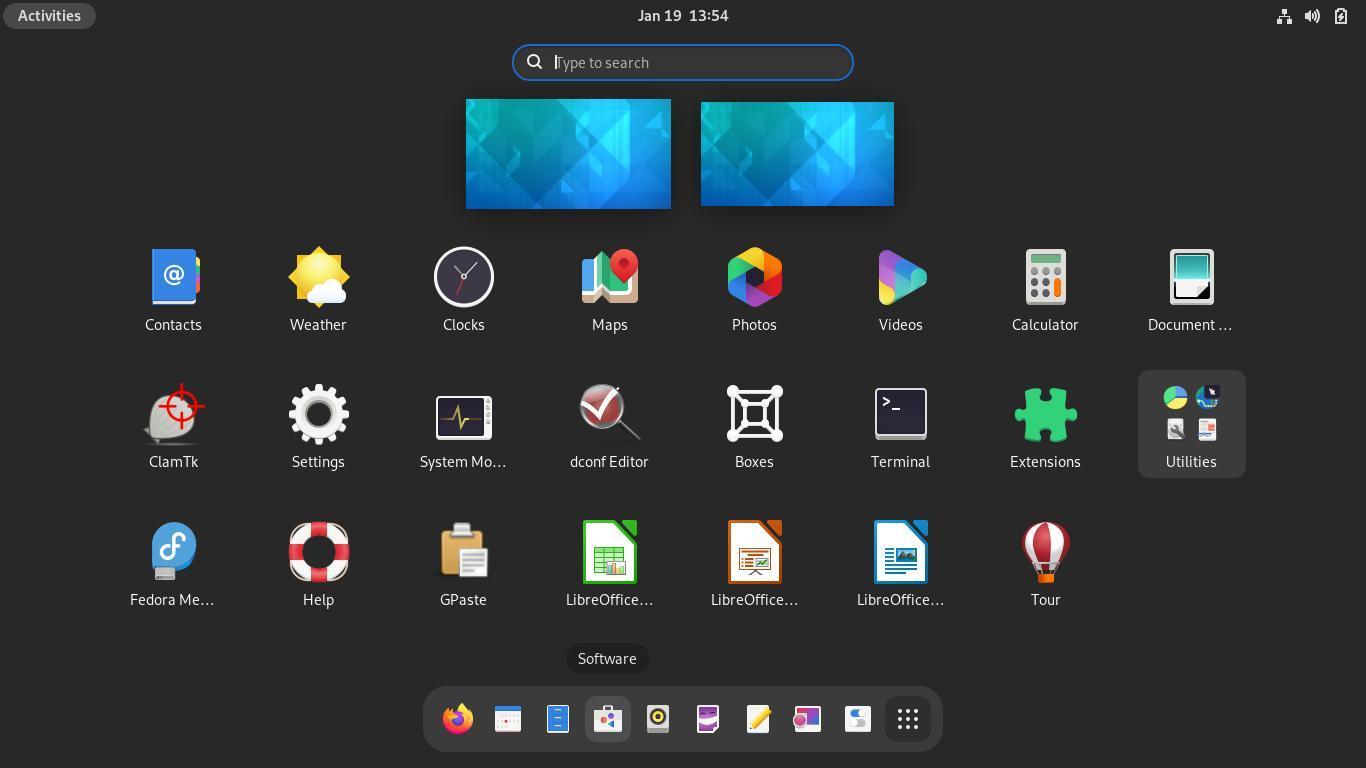Viewport: 1366px width, 768px height.
Task: Toggle the Show Apps grid button
Action: (907, 719)
